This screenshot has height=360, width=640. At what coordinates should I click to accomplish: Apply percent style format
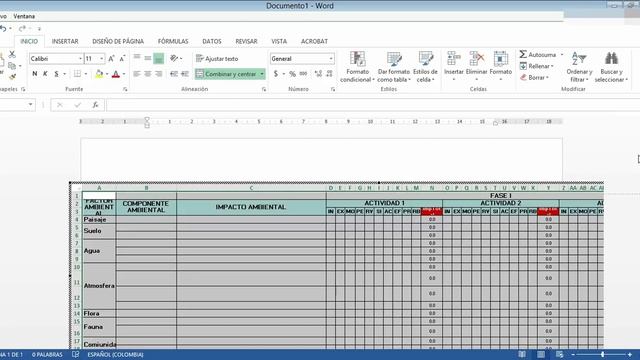click(292, 74)
